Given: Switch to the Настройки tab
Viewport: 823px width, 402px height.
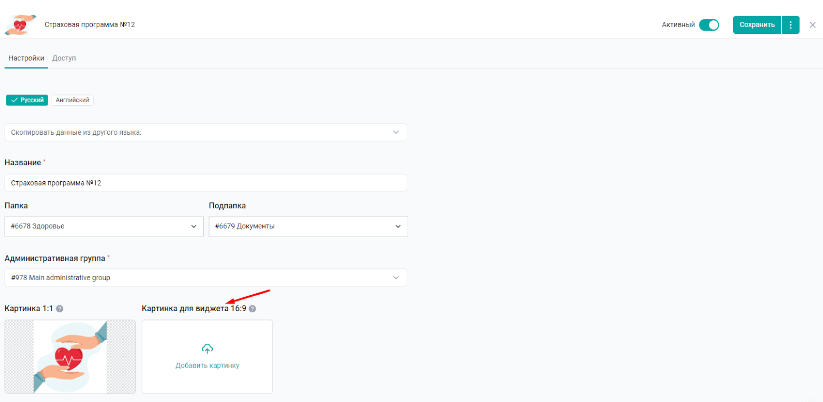Looking at the screenshot, I should [x=26, y=58].
